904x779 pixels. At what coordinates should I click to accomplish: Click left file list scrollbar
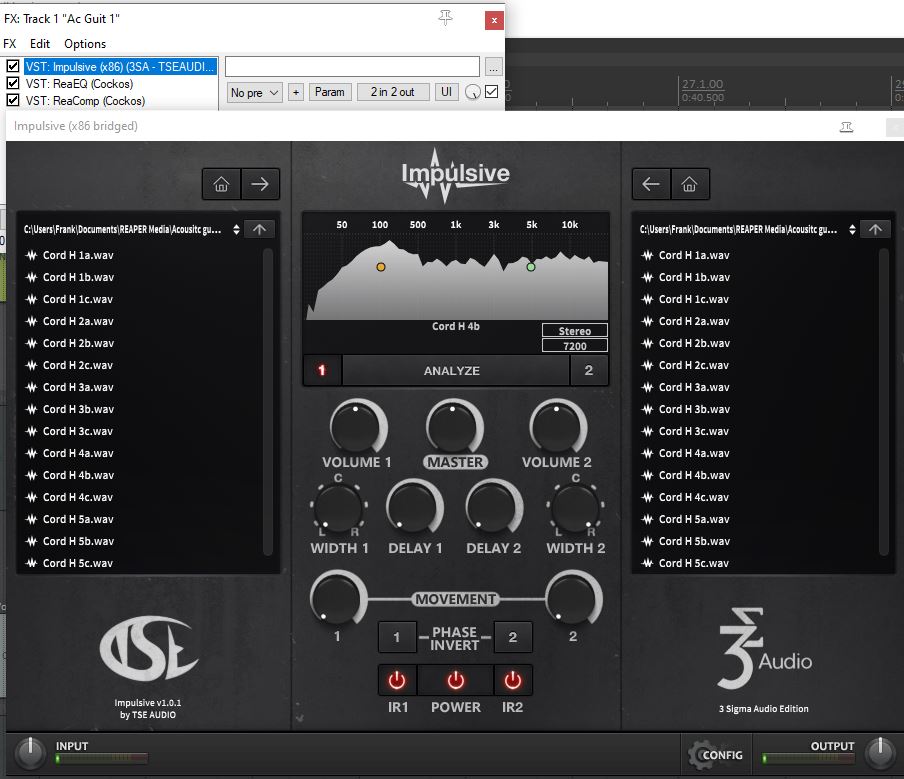[268, 402]
